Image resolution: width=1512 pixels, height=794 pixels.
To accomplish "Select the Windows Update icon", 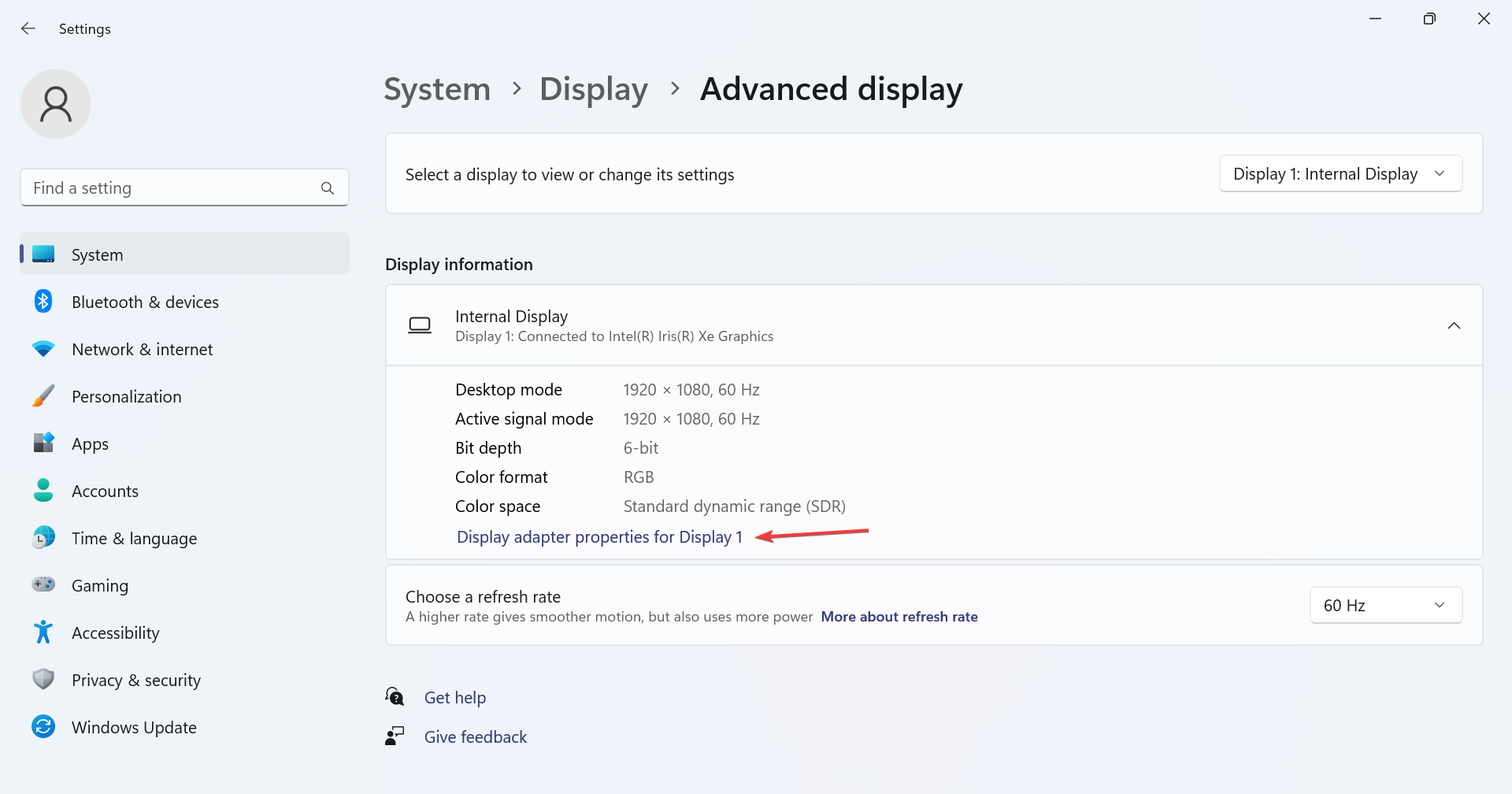I will (43, 726).
